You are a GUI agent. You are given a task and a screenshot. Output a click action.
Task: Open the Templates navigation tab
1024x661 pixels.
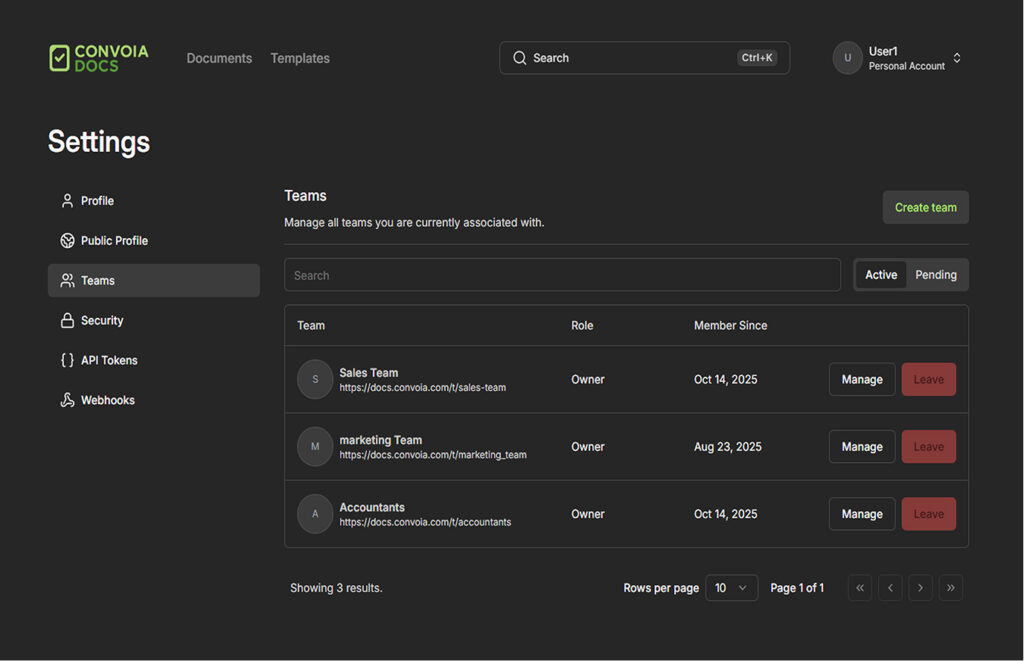[300, 58]
